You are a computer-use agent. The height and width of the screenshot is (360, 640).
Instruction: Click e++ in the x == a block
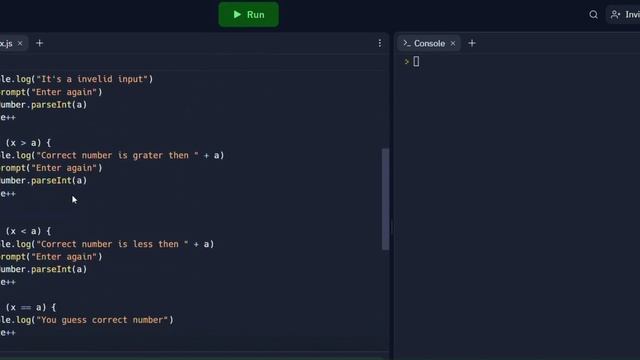8,333
